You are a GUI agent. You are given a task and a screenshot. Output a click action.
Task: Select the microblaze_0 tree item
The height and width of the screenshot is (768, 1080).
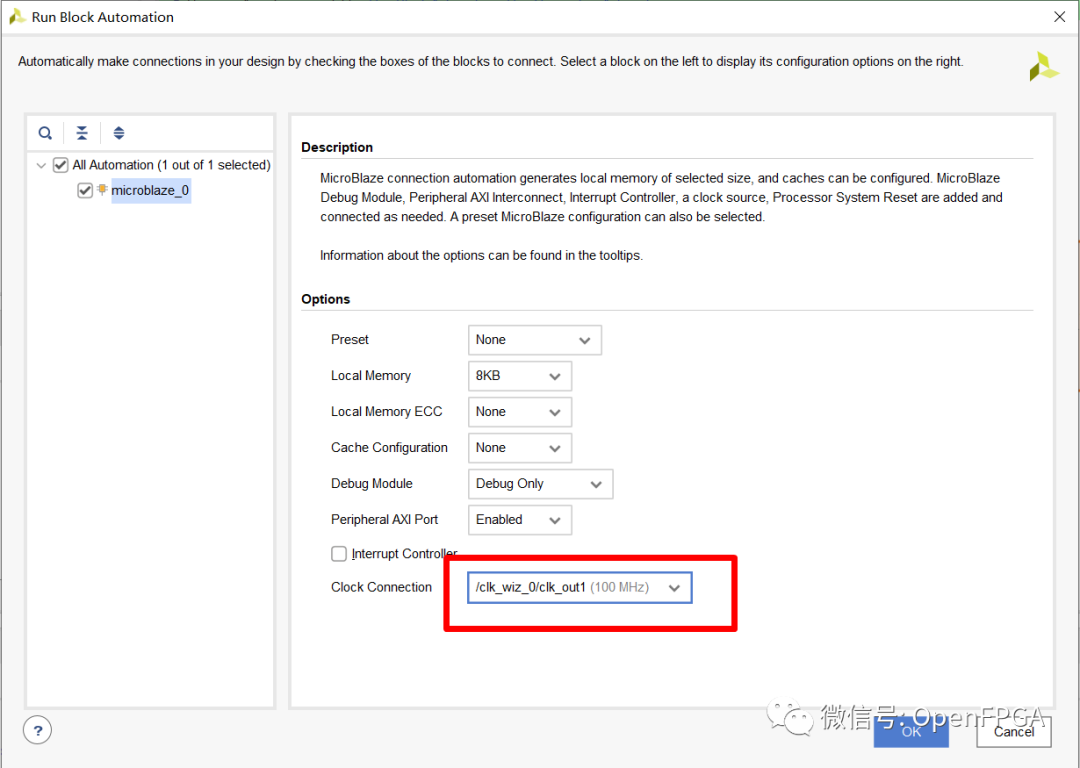(x=150, y=190)
